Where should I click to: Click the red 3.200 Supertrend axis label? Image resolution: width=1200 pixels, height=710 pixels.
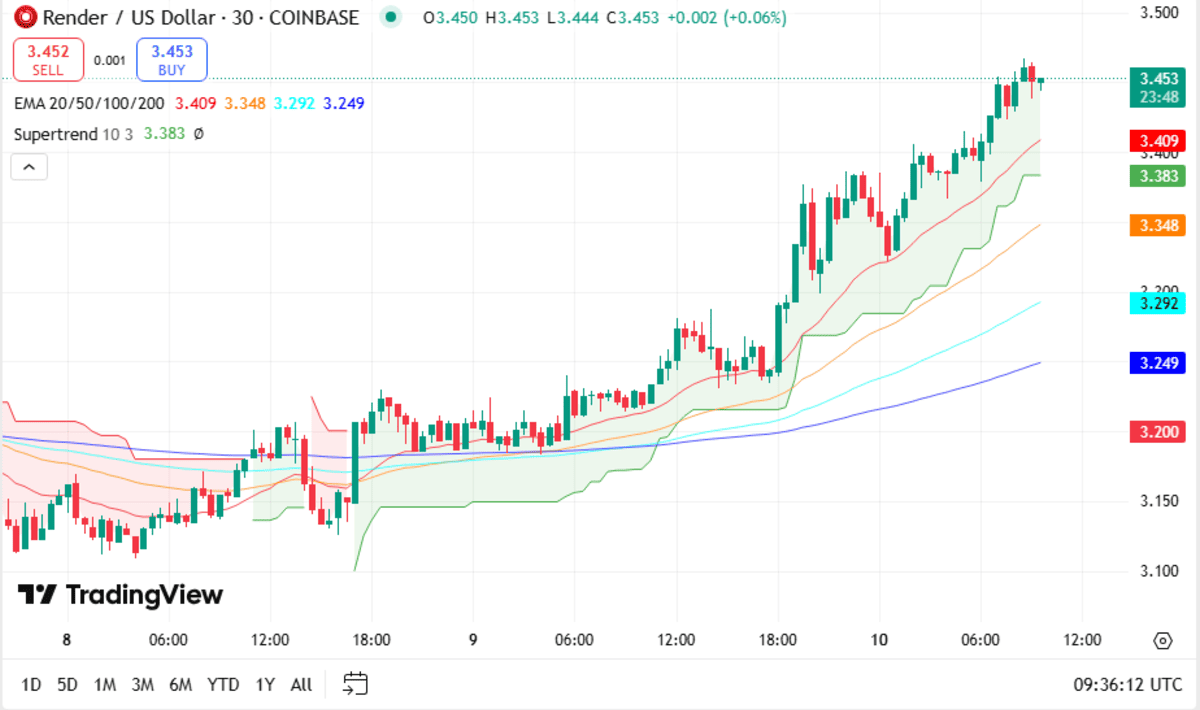click(1157, 432)
